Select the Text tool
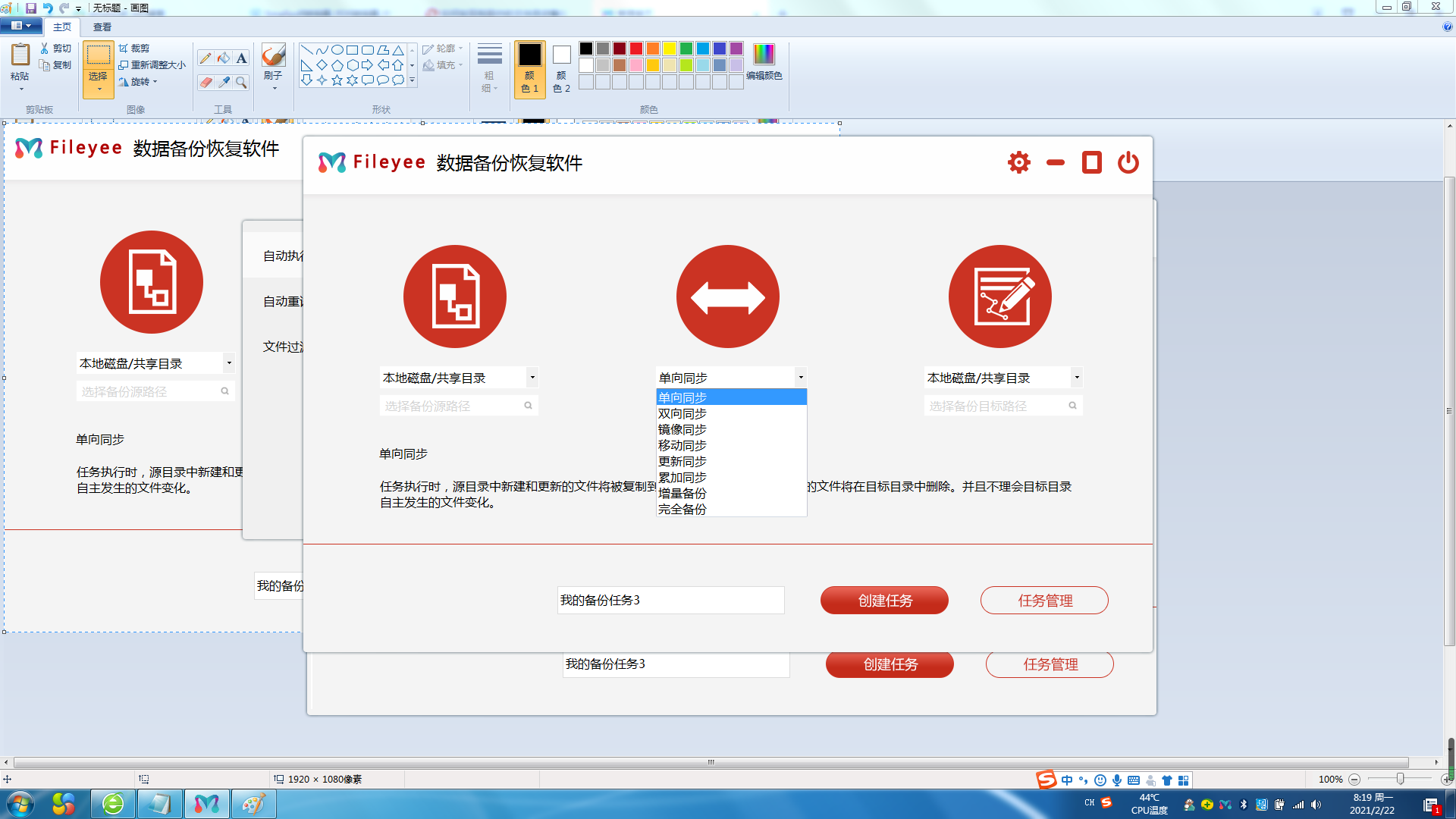Screen dimensions: 1456x819 [241, 58]
